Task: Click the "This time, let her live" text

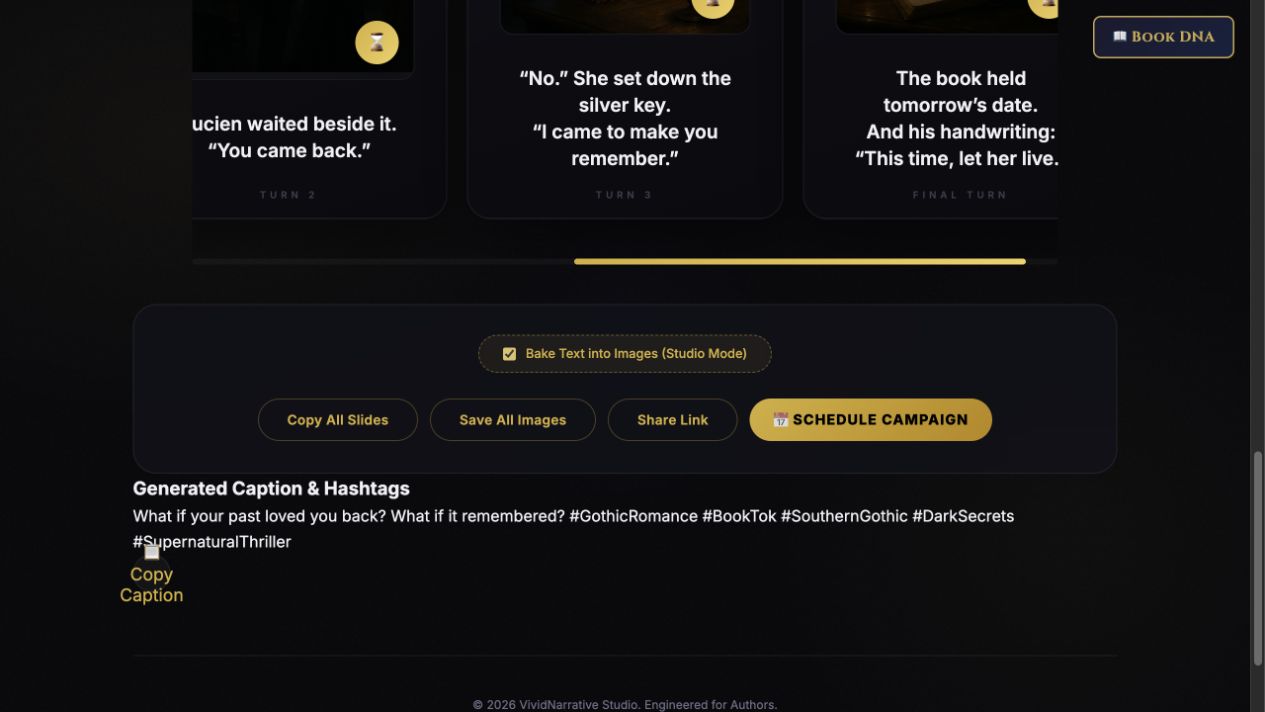Action: pos(957,158)
